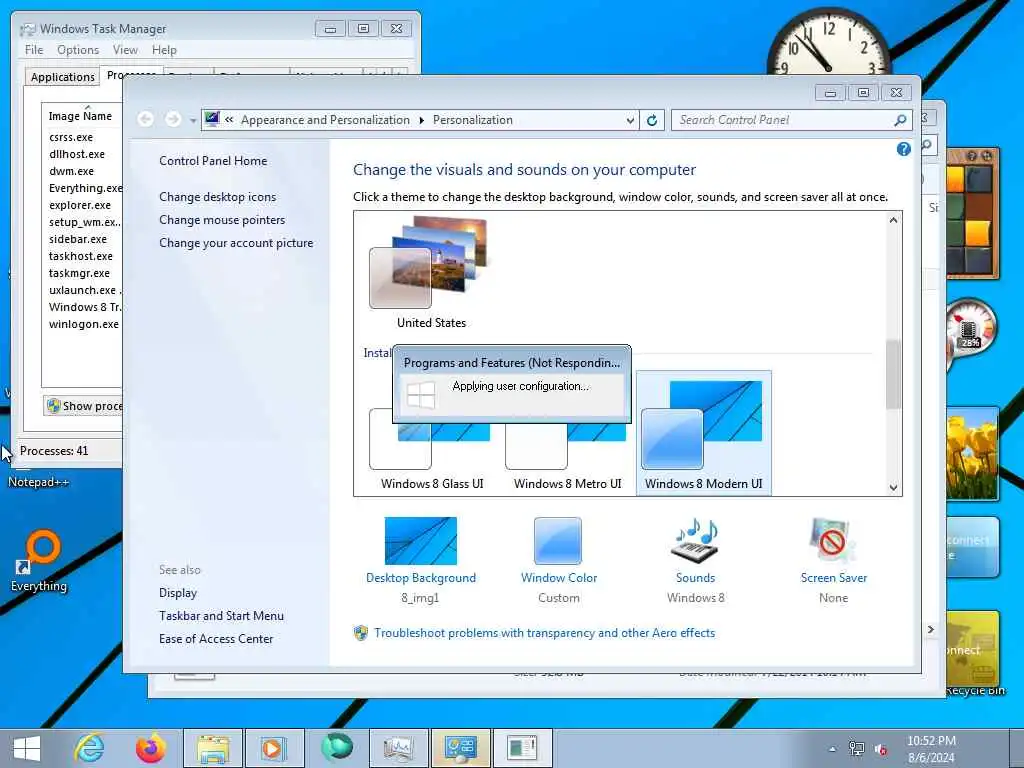This screenshot has height=768, width=1024.
Task: Open Troubleshoot transparency and Aero effects link
Action: (544, 633)
